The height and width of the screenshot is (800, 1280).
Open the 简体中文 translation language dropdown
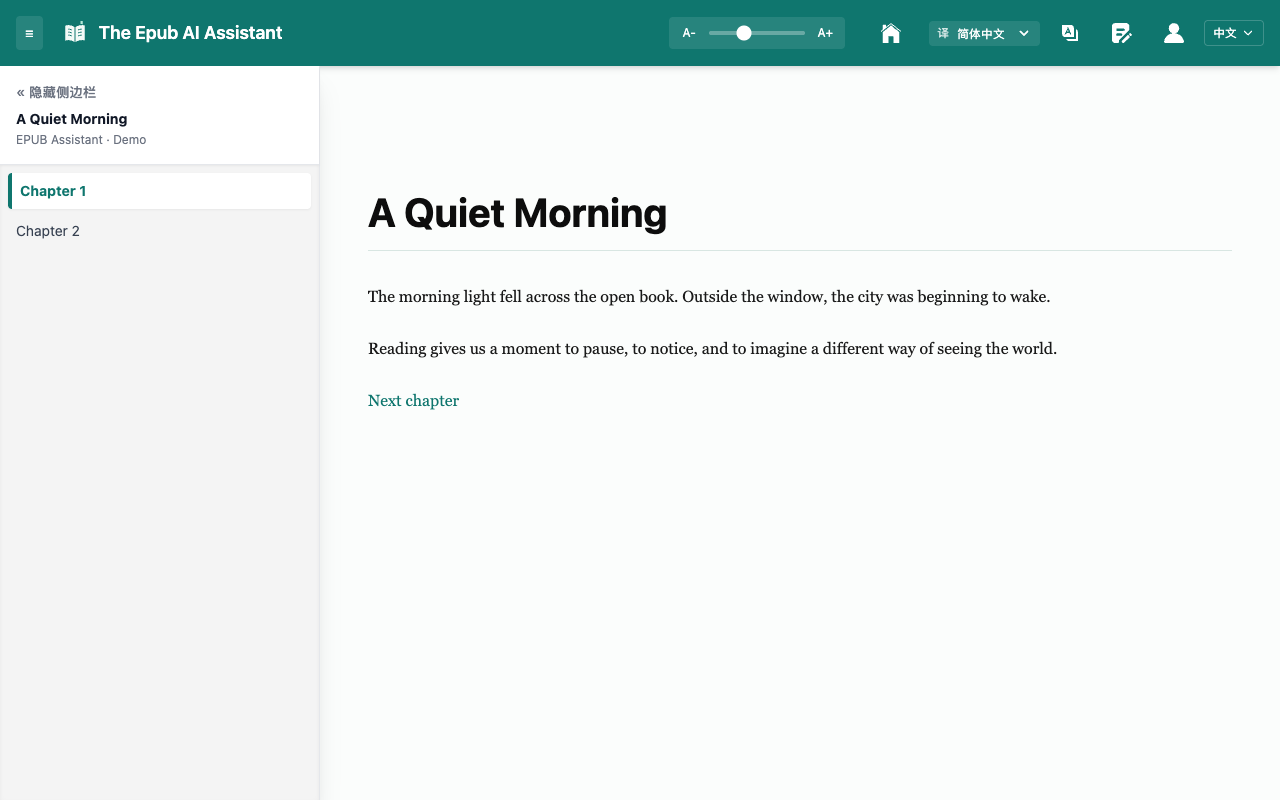pyautogui.click(x=984, y=33)
